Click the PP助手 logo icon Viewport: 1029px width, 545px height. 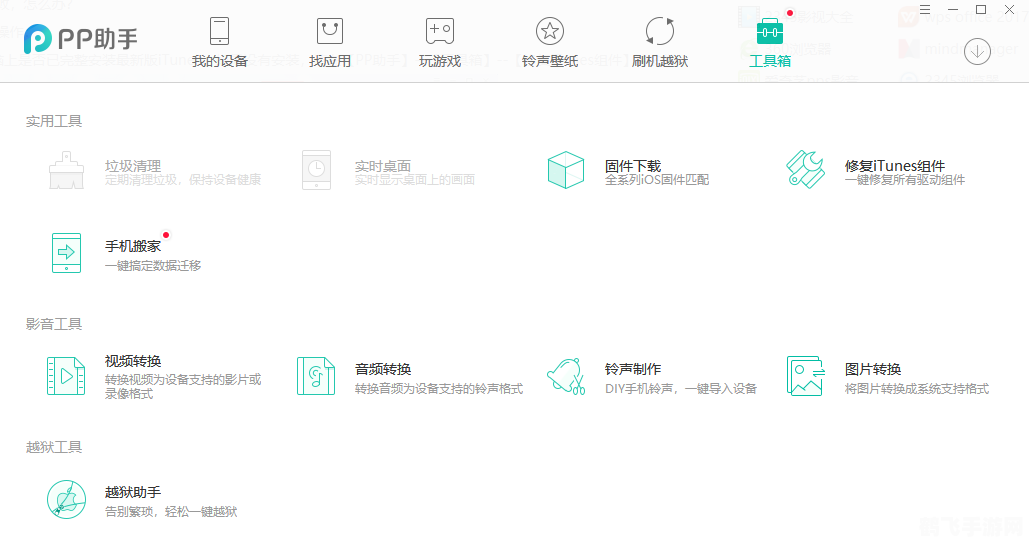(x=39, y=39)
